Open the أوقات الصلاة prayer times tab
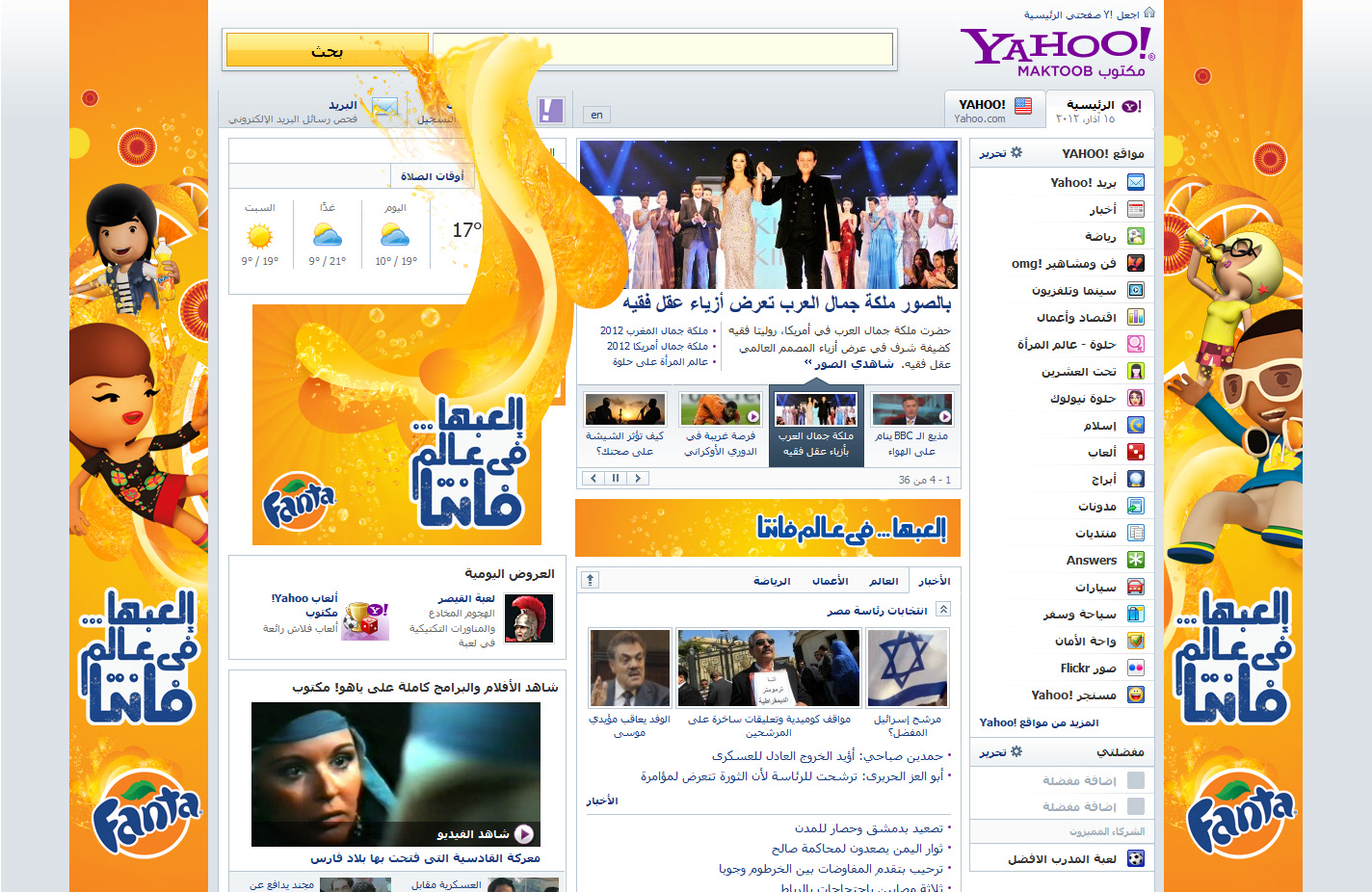1372x892 pixels. pos(433,176)
